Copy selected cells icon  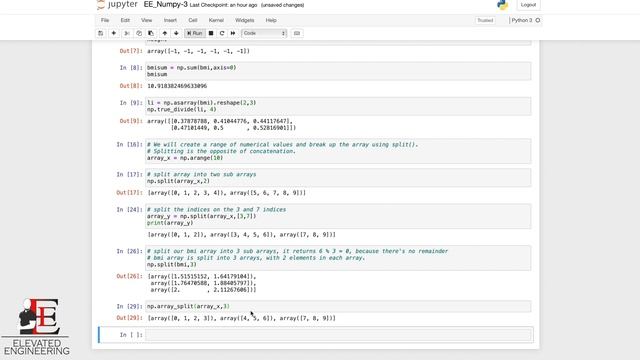(139, 33)
